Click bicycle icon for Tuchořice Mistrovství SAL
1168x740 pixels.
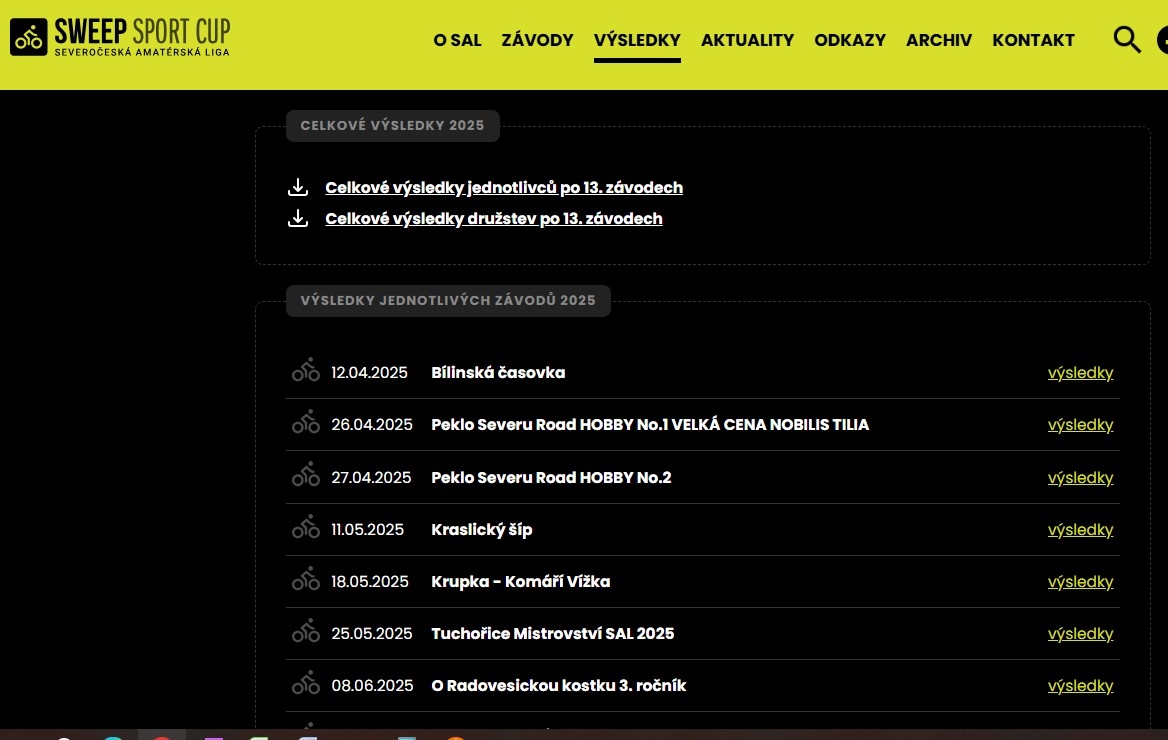tap(306, 633)
